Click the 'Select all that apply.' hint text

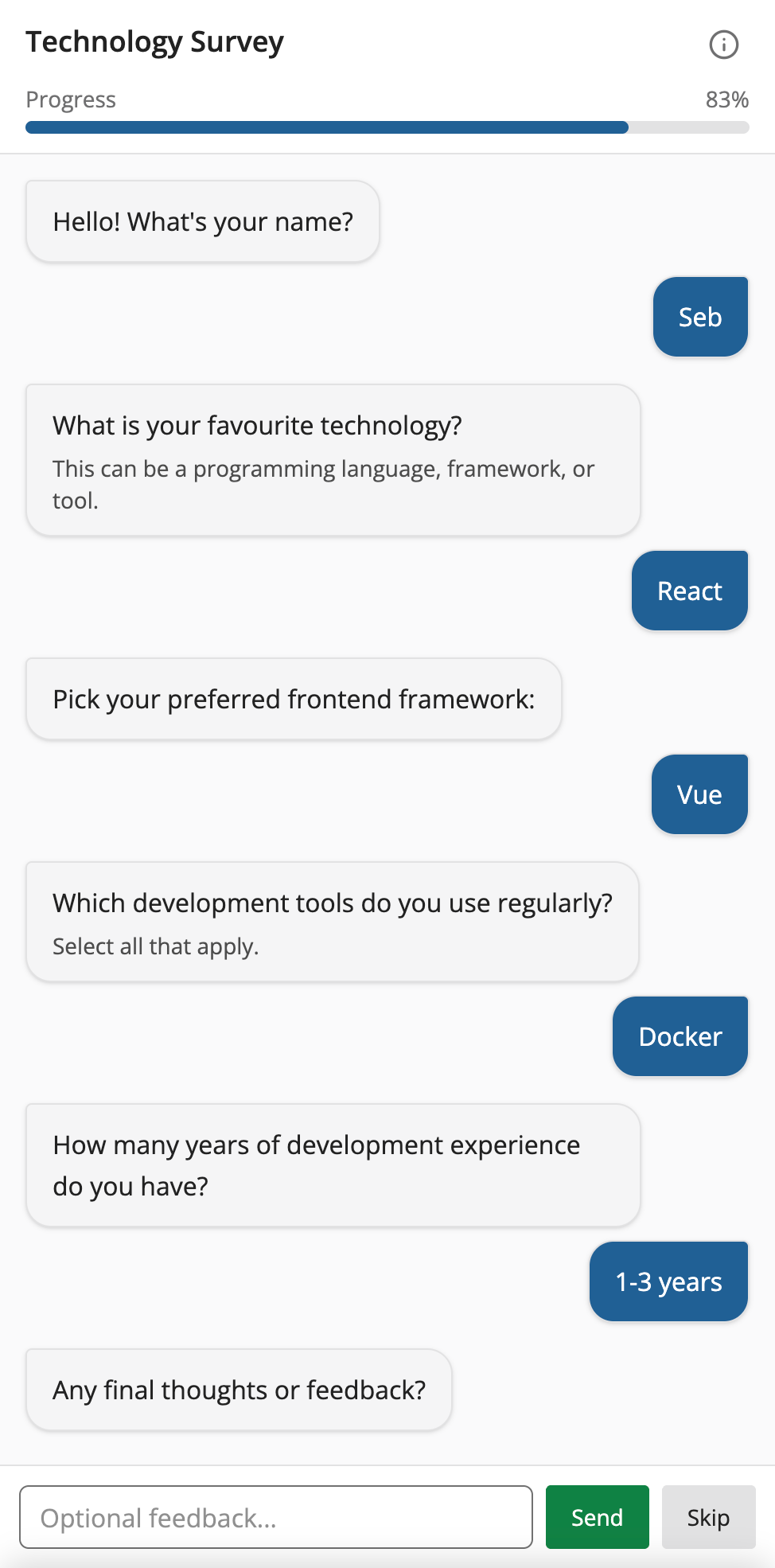coord(156,946)
